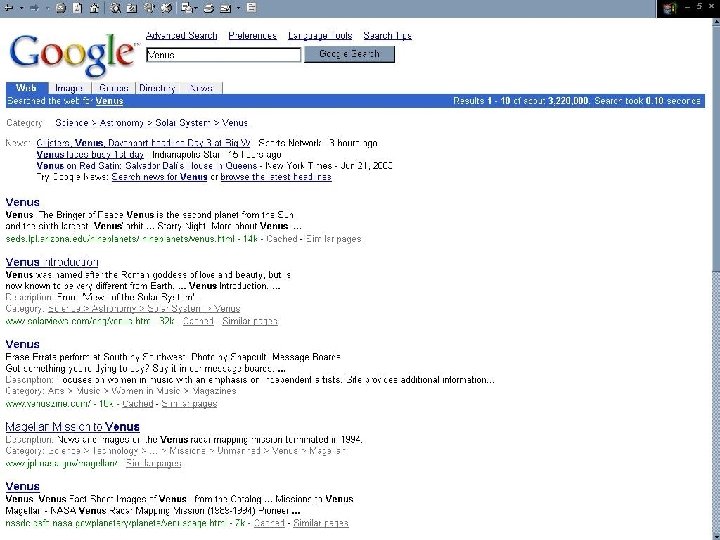Print the page with the Print icon

209,7
